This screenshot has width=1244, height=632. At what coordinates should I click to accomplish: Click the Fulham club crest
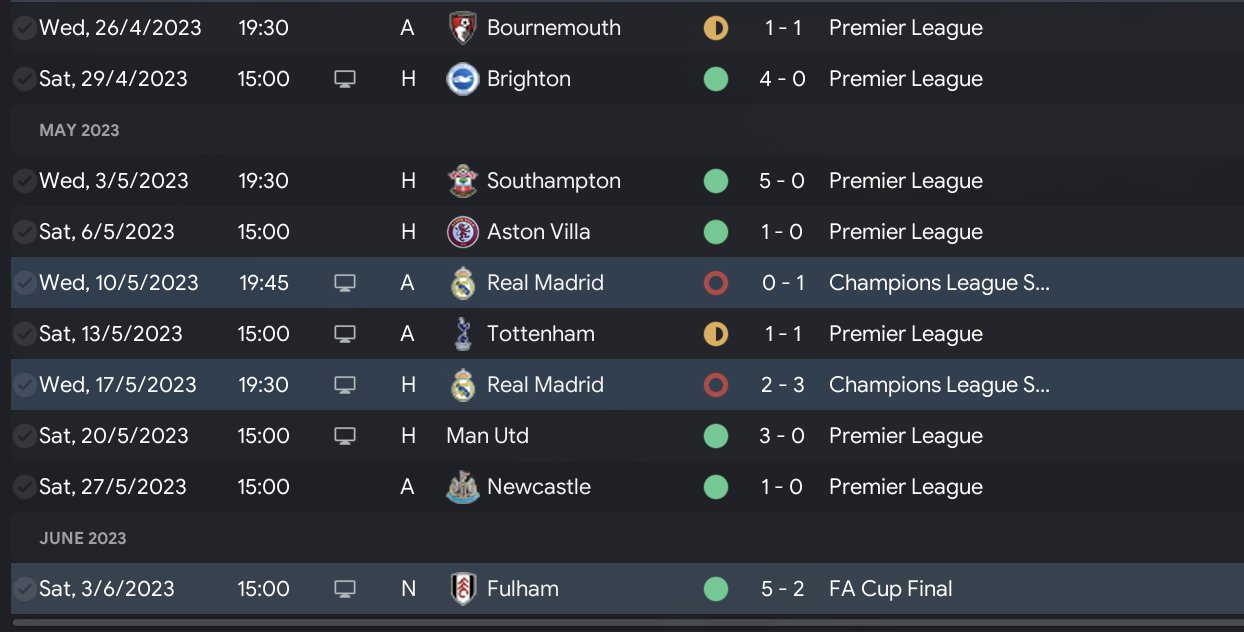[461, 589]
